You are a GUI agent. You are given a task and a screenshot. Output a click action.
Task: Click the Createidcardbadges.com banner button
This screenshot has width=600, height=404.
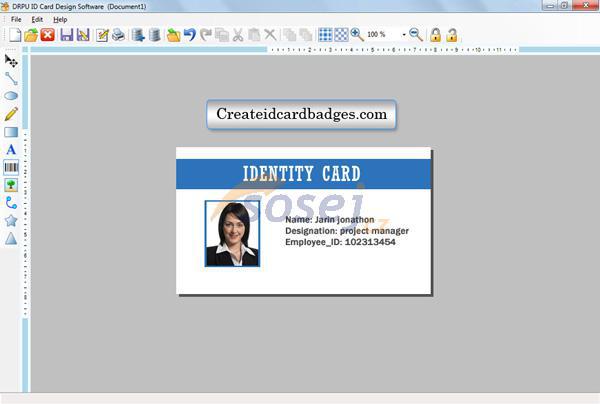click(x=301, y=114)
